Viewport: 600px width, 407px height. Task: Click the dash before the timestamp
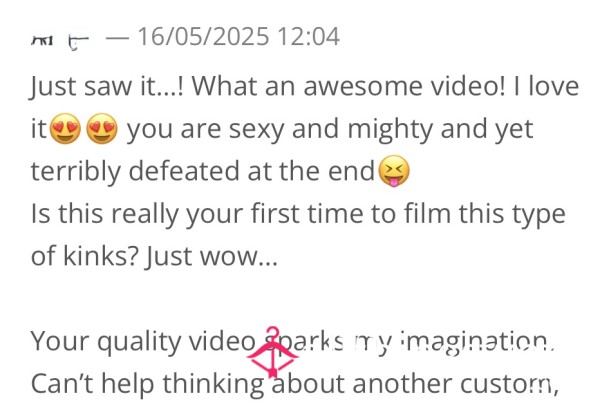coord(117,38)
